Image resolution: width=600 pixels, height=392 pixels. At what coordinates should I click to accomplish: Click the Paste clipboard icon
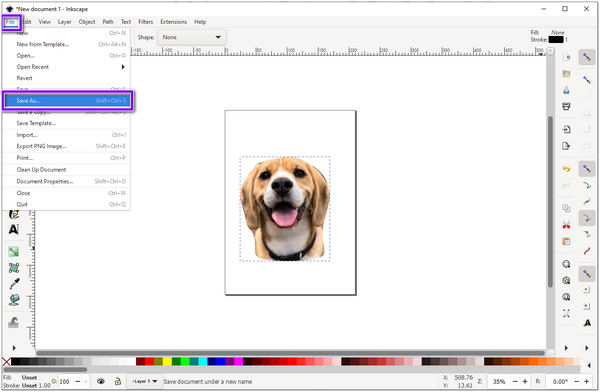[567, 241]
